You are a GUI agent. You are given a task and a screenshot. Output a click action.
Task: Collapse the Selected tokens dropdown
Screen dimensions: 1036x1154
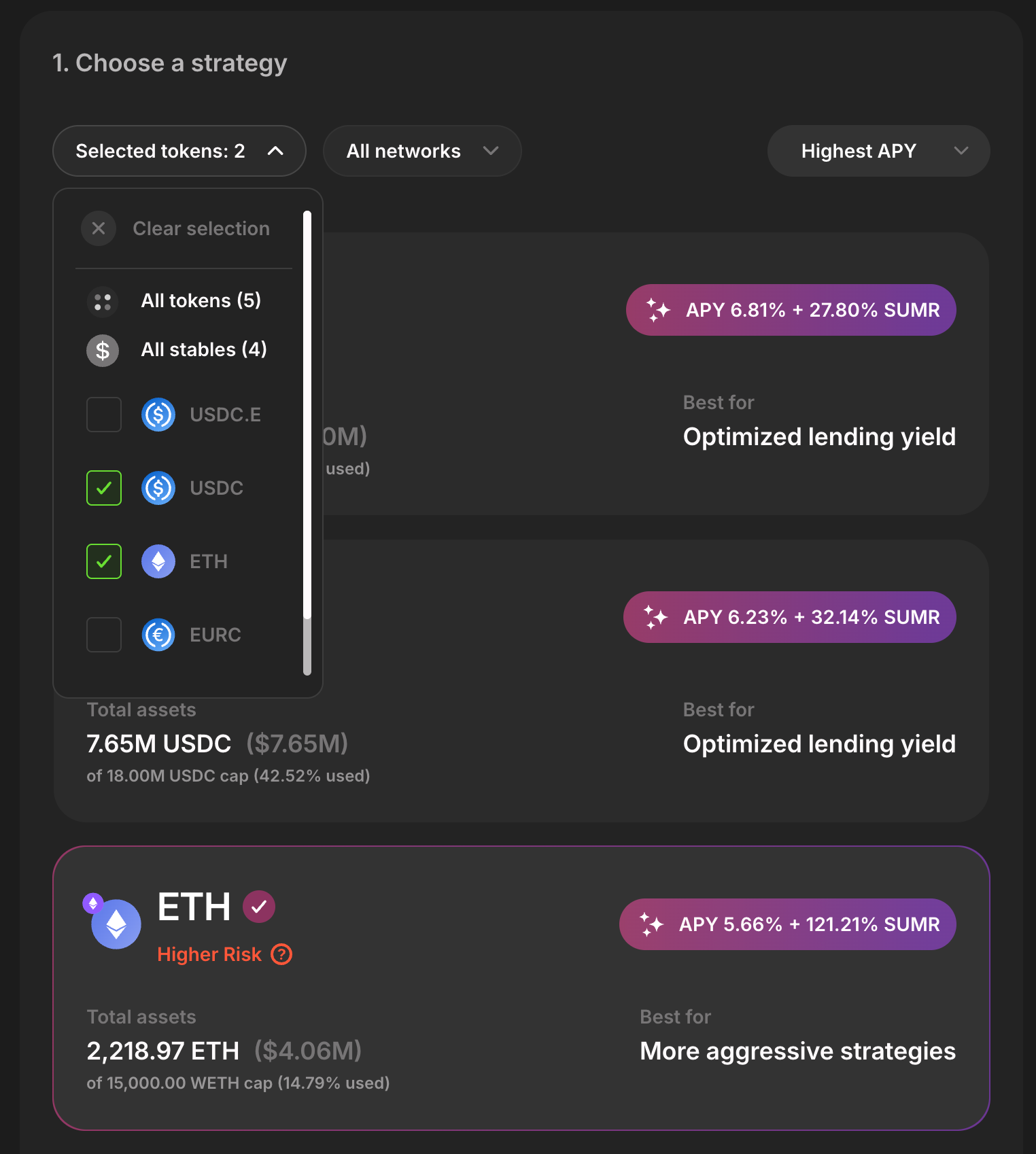click(x=179, y=151)
